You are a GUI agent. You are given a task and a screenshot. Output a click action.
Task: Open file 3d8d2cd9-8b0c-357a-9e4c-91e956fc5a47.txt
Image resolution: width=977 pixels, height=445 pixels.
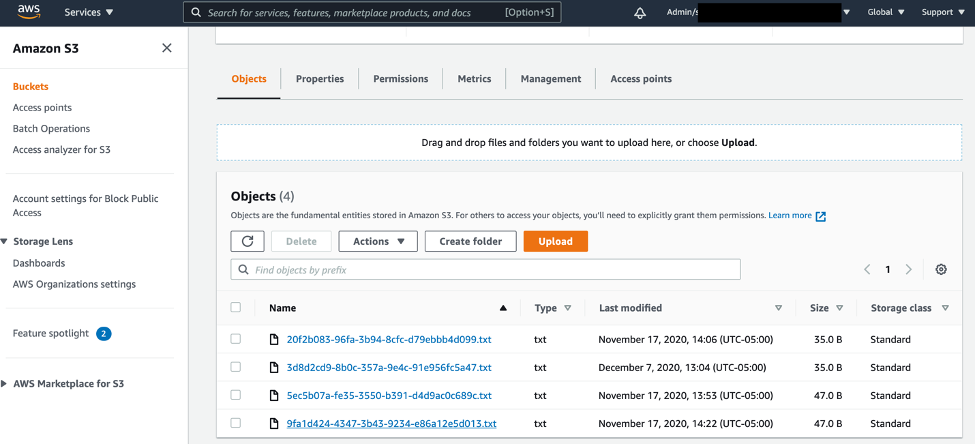point(389,368)
